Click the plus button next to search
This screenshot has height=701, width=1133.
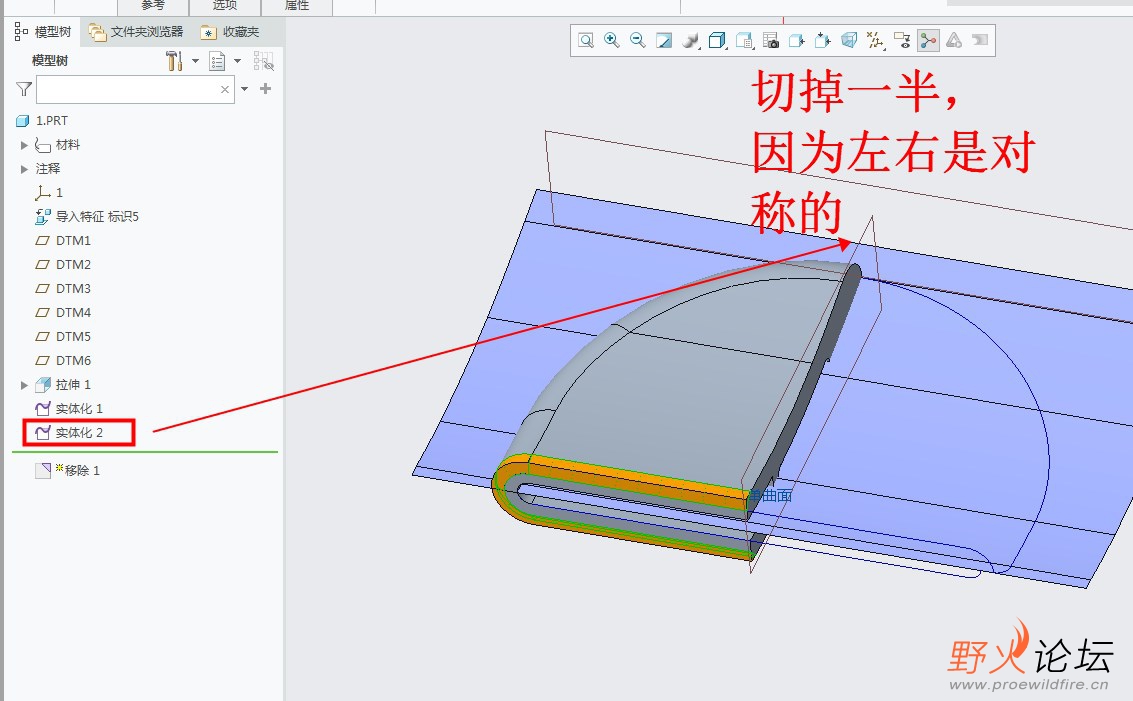pos(265,89)
